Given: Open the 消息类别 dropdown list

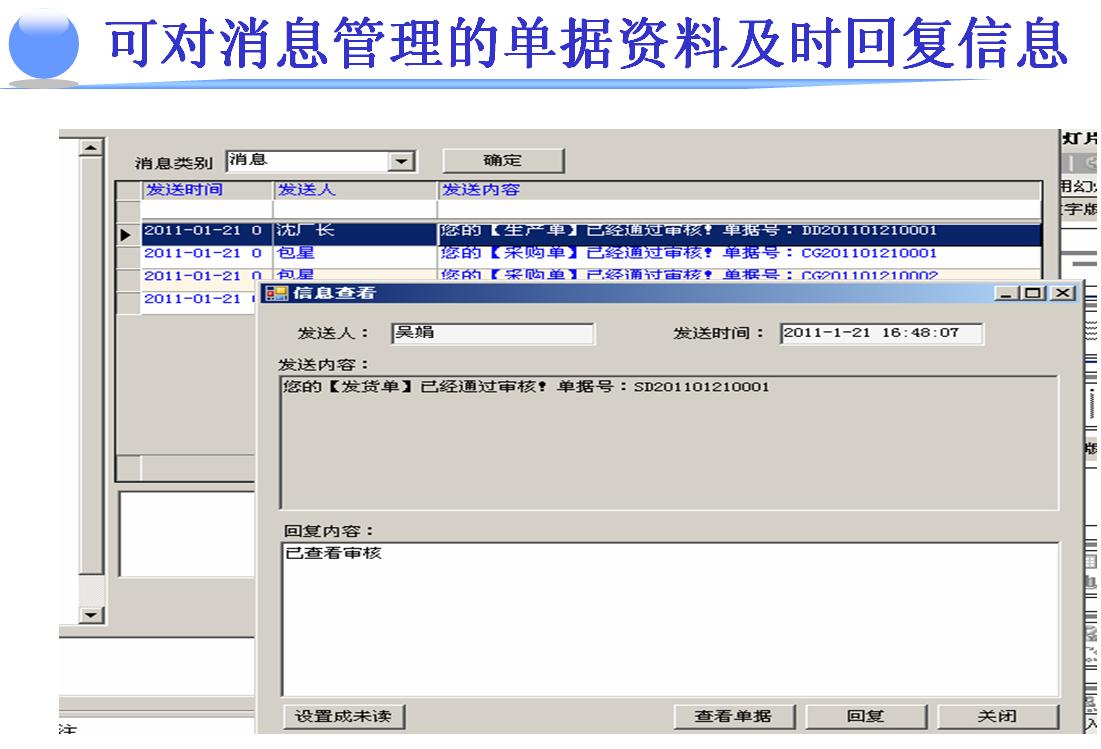Looking at the screenshot, I should [x=402, y=161].
